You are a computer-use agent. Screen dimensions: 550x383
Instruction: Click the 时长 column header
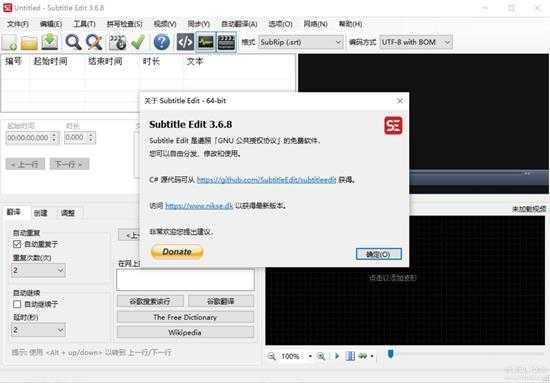coord(151,61)
